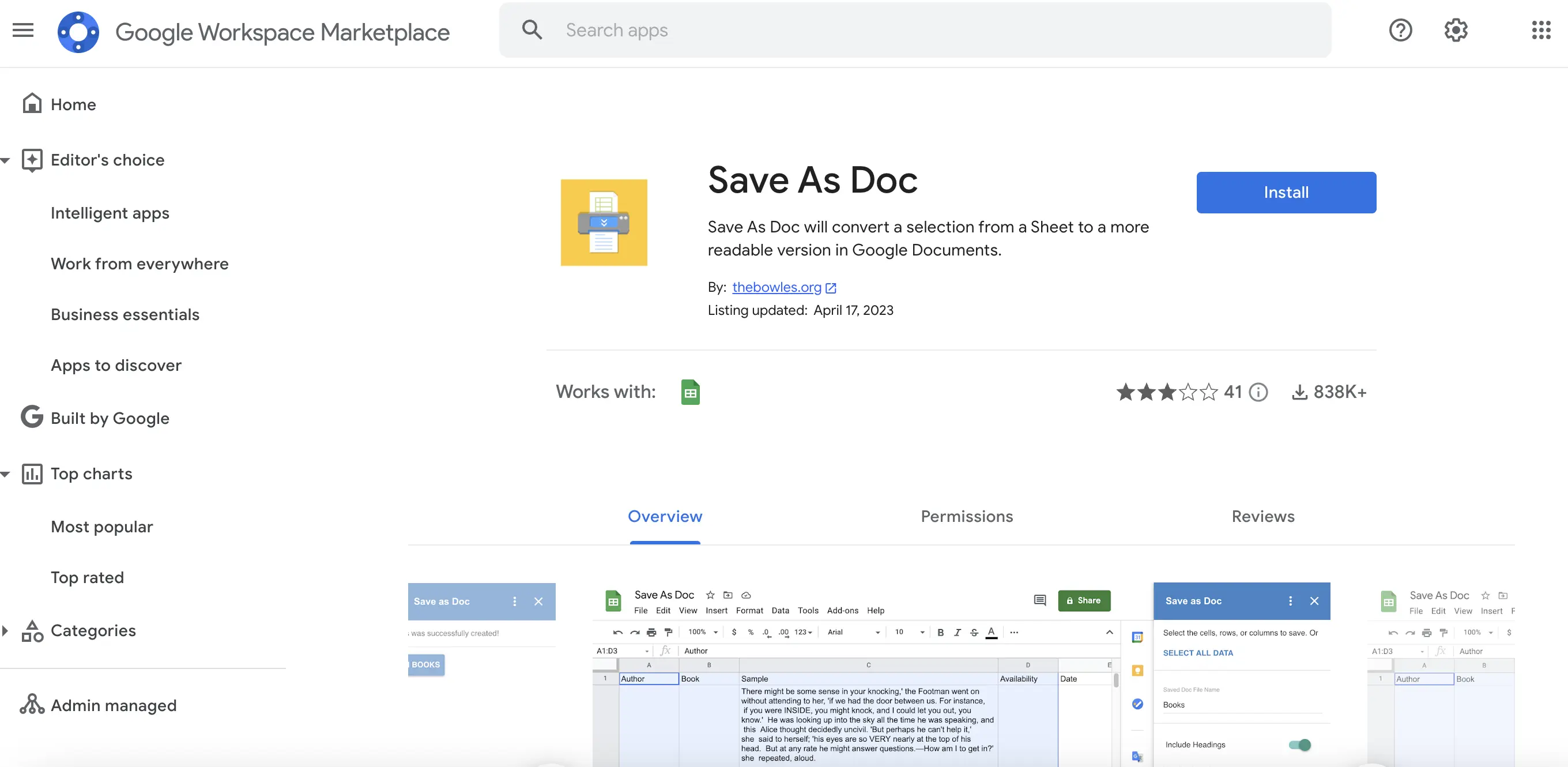Click the Google Sheets works-with icon
The height and width of the screenshot is (767, 1568).
tap(689, 392)
